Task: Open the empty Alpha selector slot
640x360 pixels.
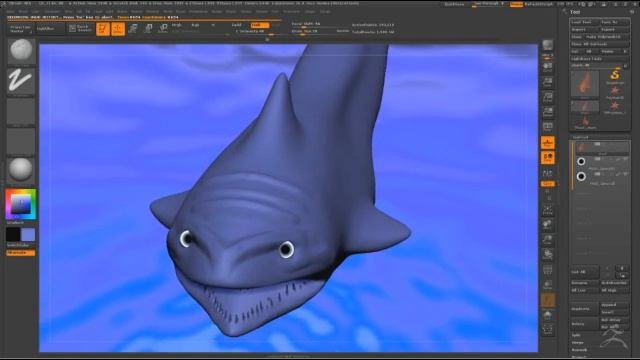Action: (x=21, y=112)
